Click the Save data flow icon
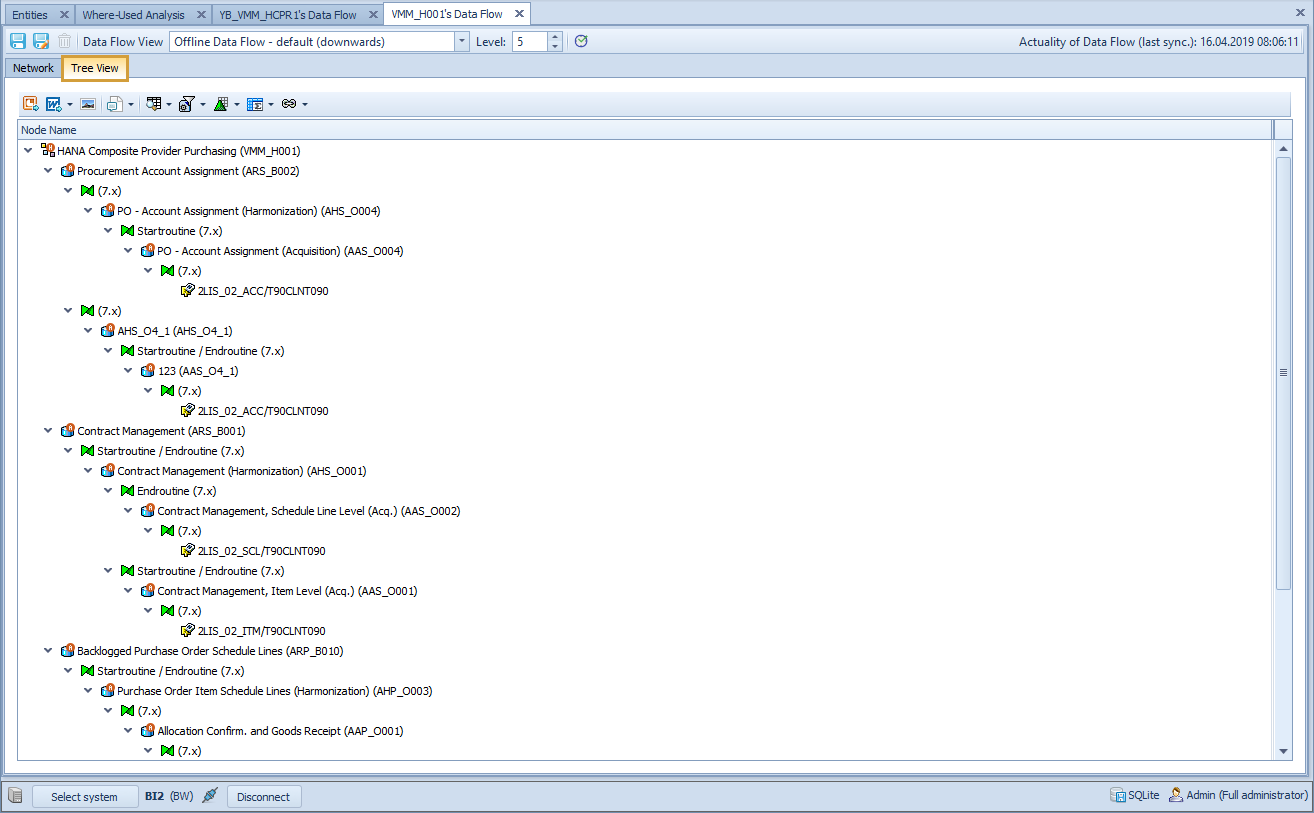 [17, 41]
